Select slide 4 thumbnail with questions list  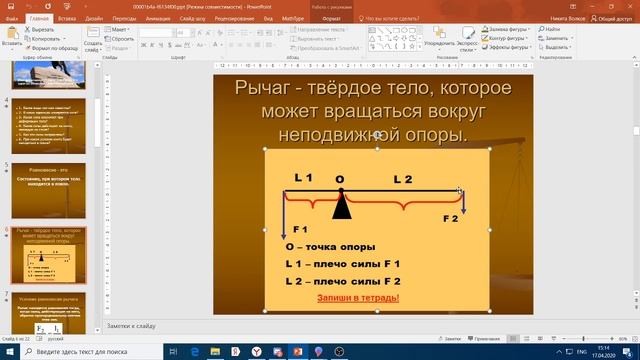point(49,126)
